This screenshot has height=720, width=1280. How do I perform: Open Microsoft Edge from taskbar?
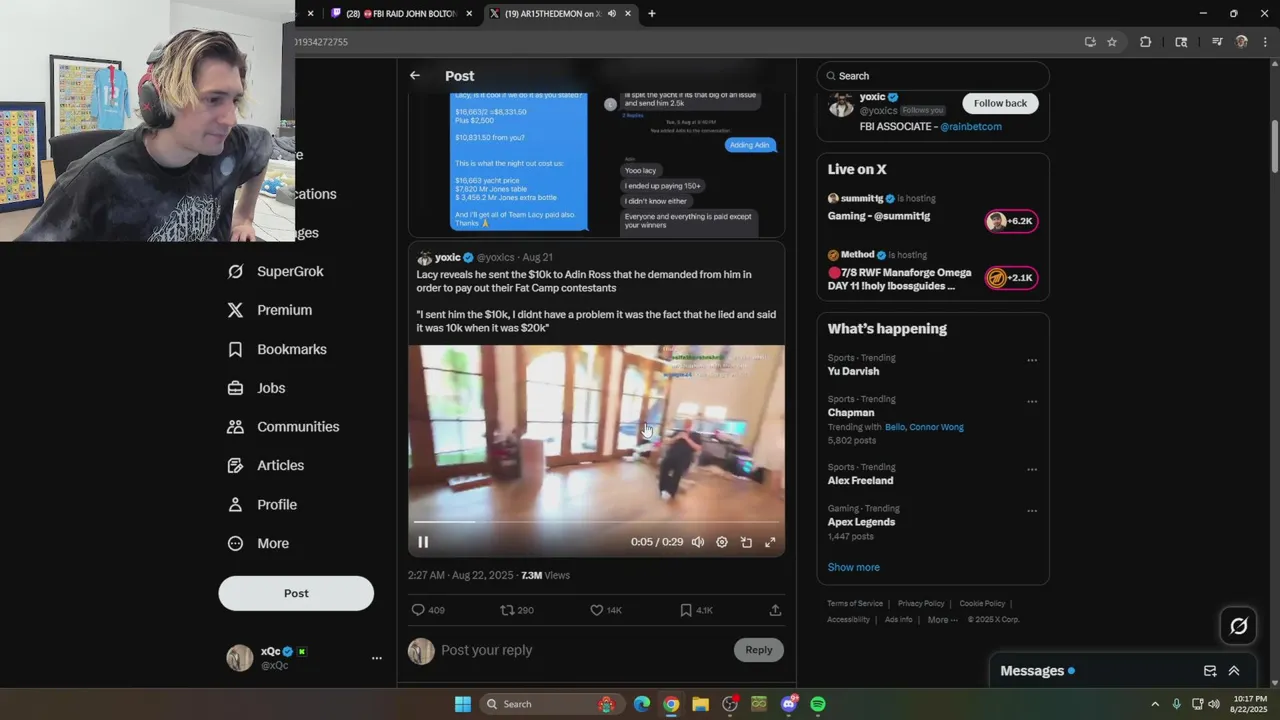pos(642,704)
